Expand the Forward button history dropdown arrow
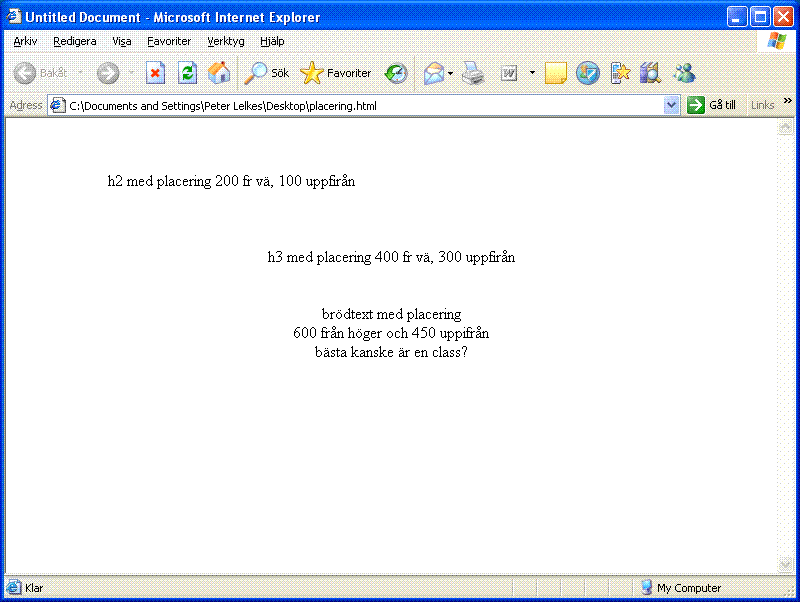 pos(132,73)
